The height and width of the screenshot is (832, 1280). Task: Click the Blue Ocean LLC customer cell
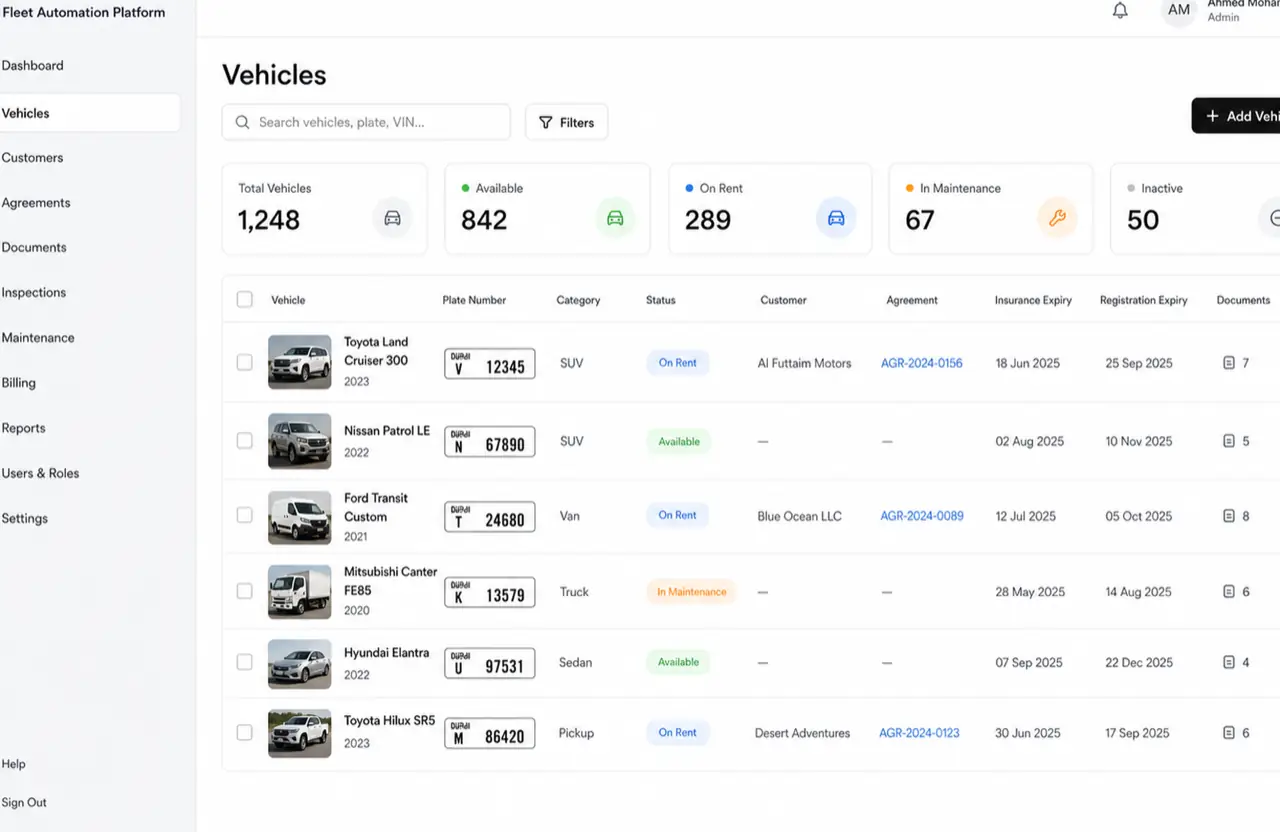click(799, 516)
